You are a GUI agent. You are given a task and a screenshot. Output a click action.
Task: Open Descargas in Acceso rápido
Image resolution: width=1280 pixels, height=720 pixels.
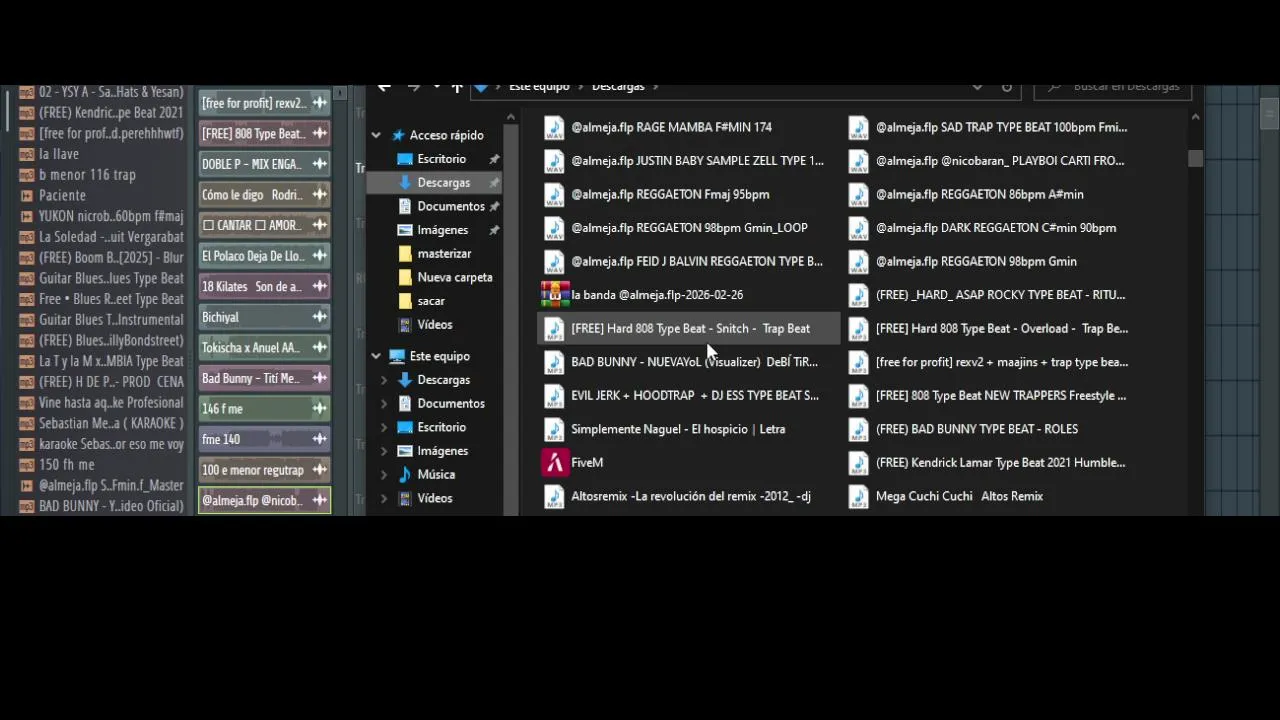[x=435, y=183]
